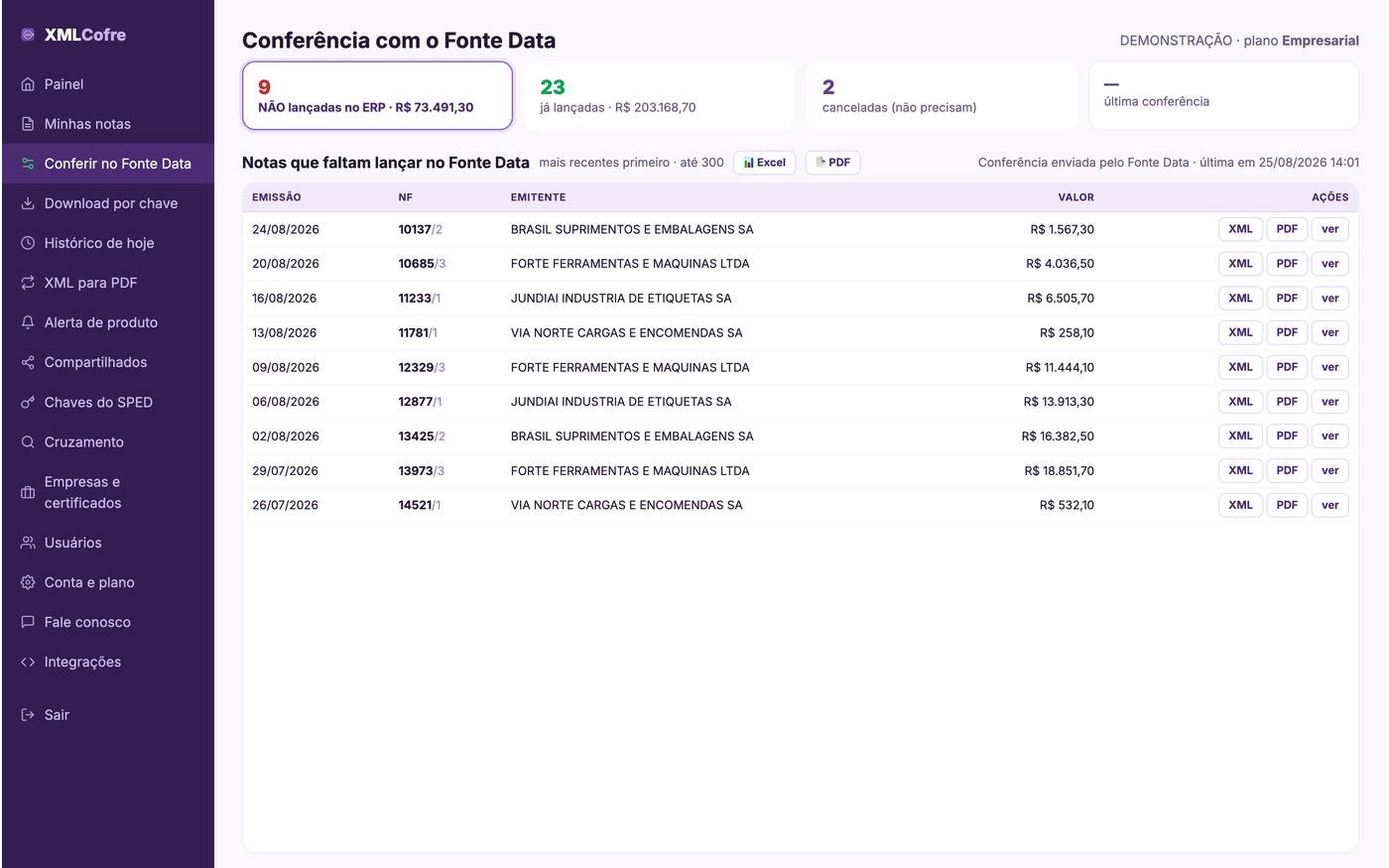Select Histórico de hoje menu item
Screen dimensions: 1389x868
tap(108, 243)
